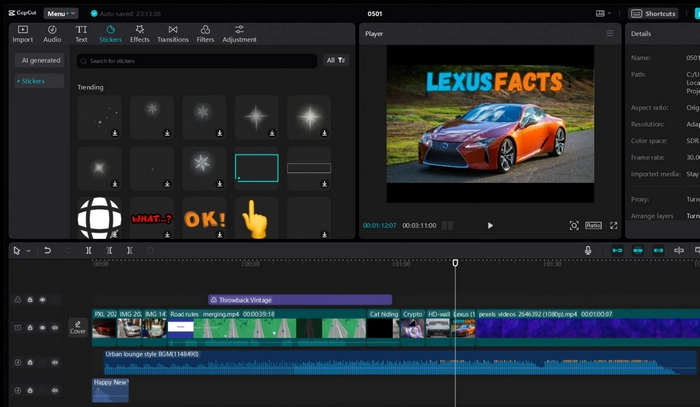Switch to the Audio tab
Screen dimensions: 700x407
point(52,34)
